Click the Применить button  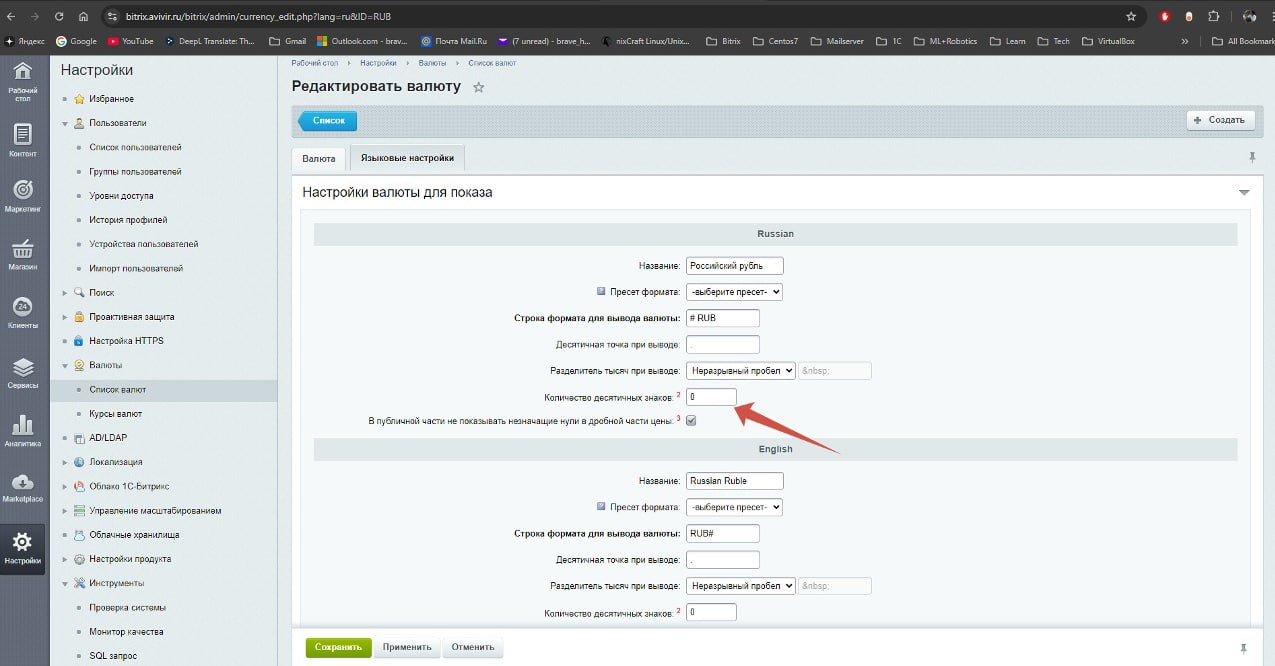(408, 647)
